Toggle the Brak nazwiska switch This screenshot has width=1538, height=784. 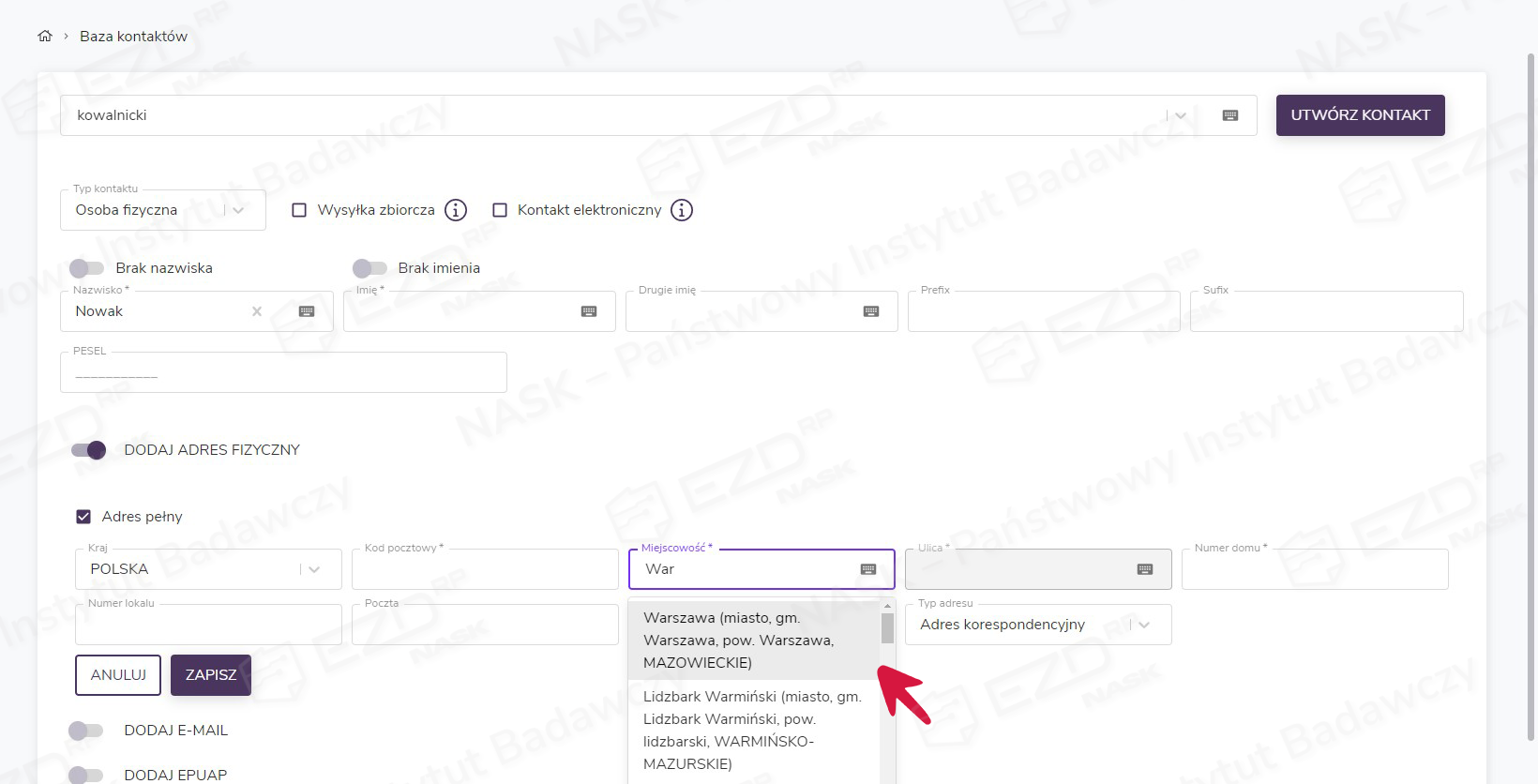click(x=87, y=268)
